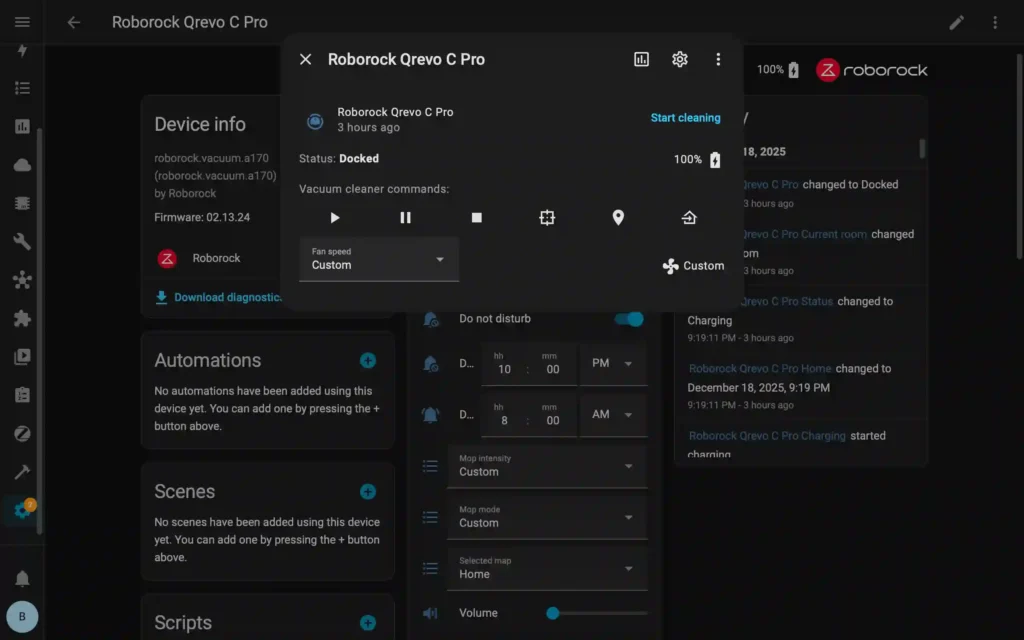Open Developer Tools from the sidebar hammer icon

22,472
